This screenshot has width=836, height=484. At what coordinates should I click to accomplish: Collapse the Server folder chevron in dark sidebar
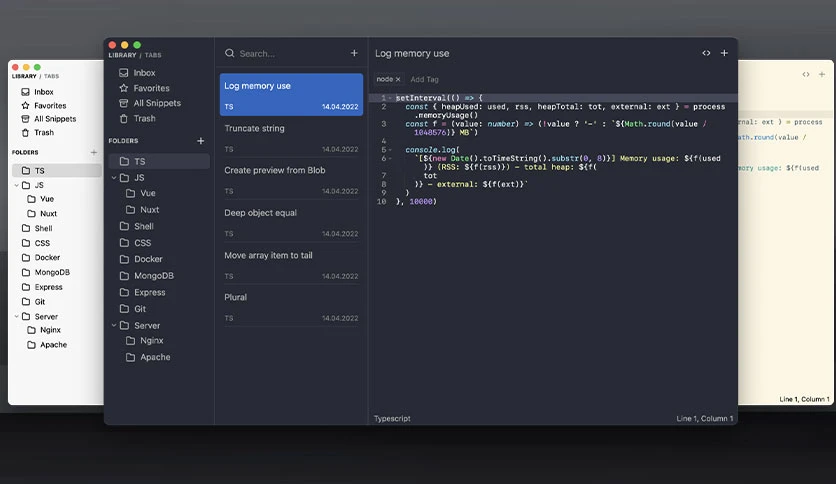[x=114, y=325]
